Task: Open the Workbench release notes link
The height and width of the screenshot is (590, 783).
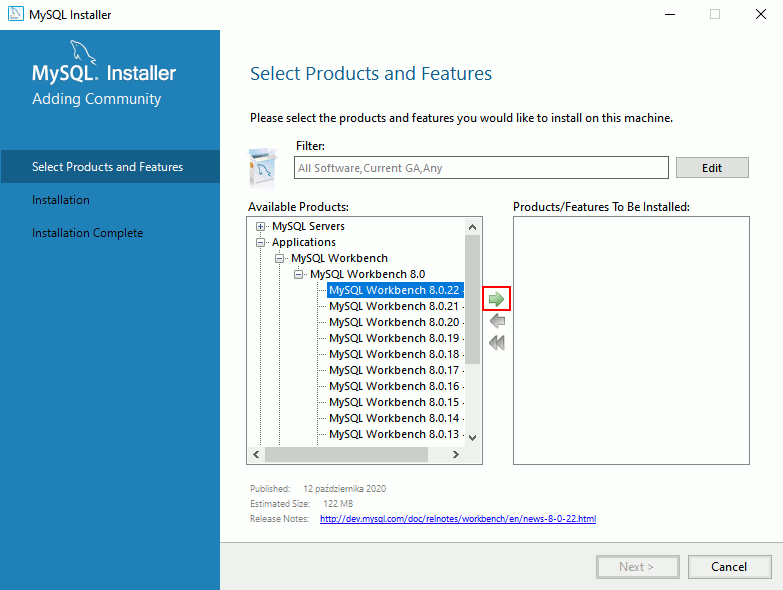Action: 457,519
